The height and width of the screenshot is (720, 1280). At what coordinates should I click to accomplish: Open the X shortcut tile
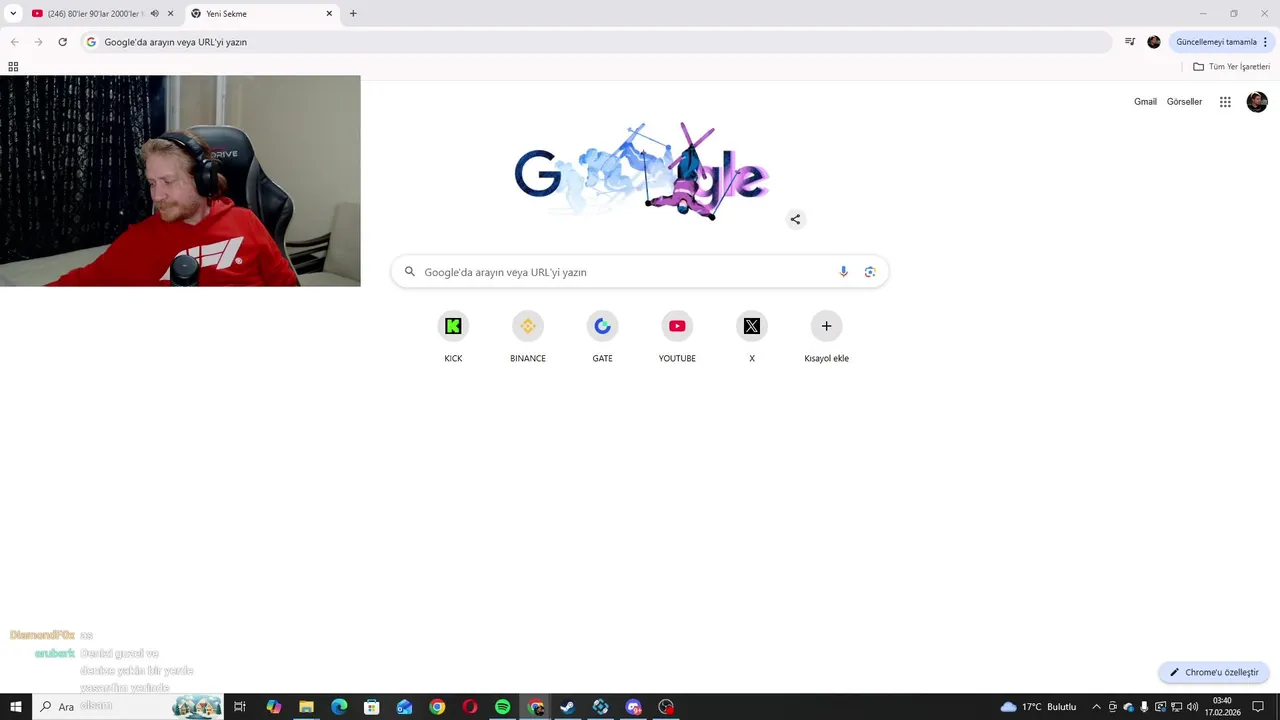752,338
